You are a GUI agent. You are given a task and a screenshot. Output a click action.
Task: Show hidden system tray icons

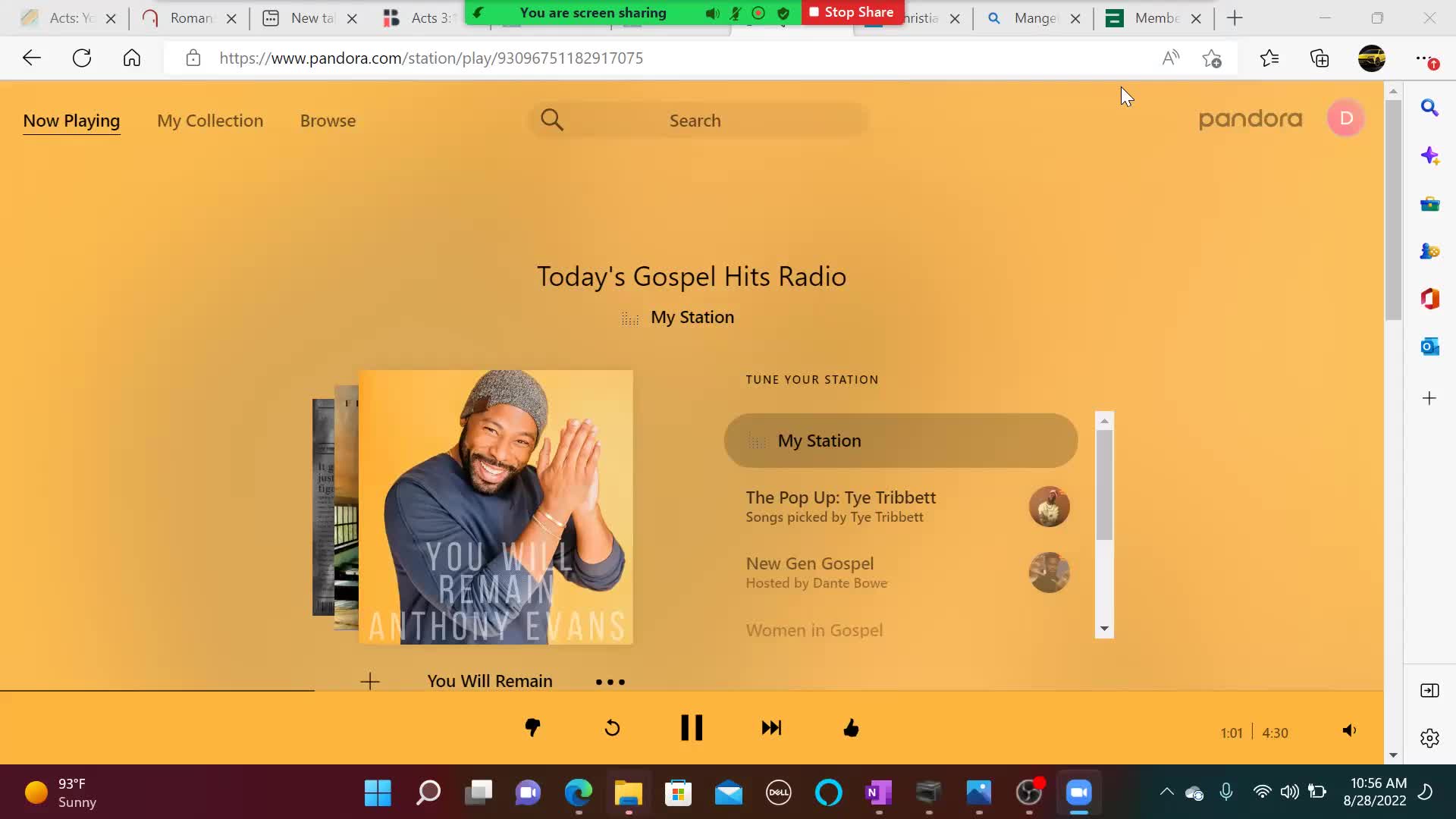coord(1166,792)
